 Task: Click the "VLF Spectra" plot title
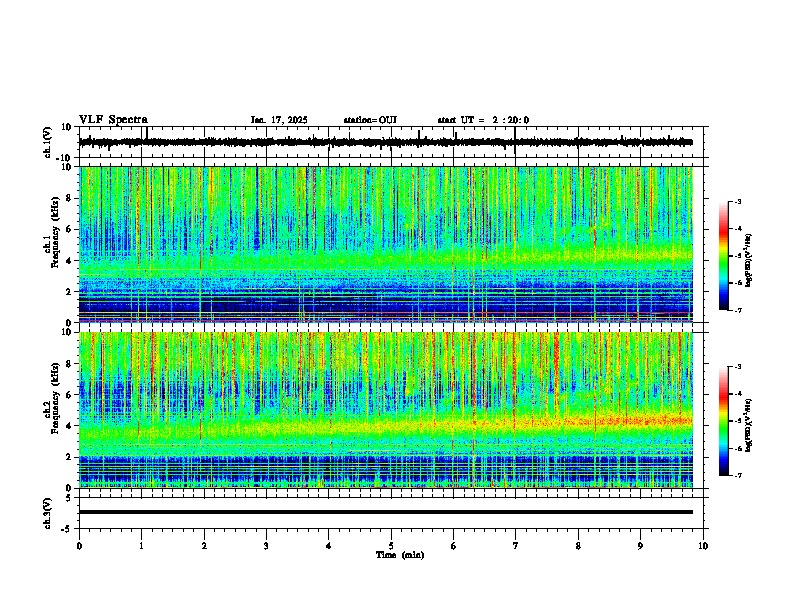tap(113, 120)
